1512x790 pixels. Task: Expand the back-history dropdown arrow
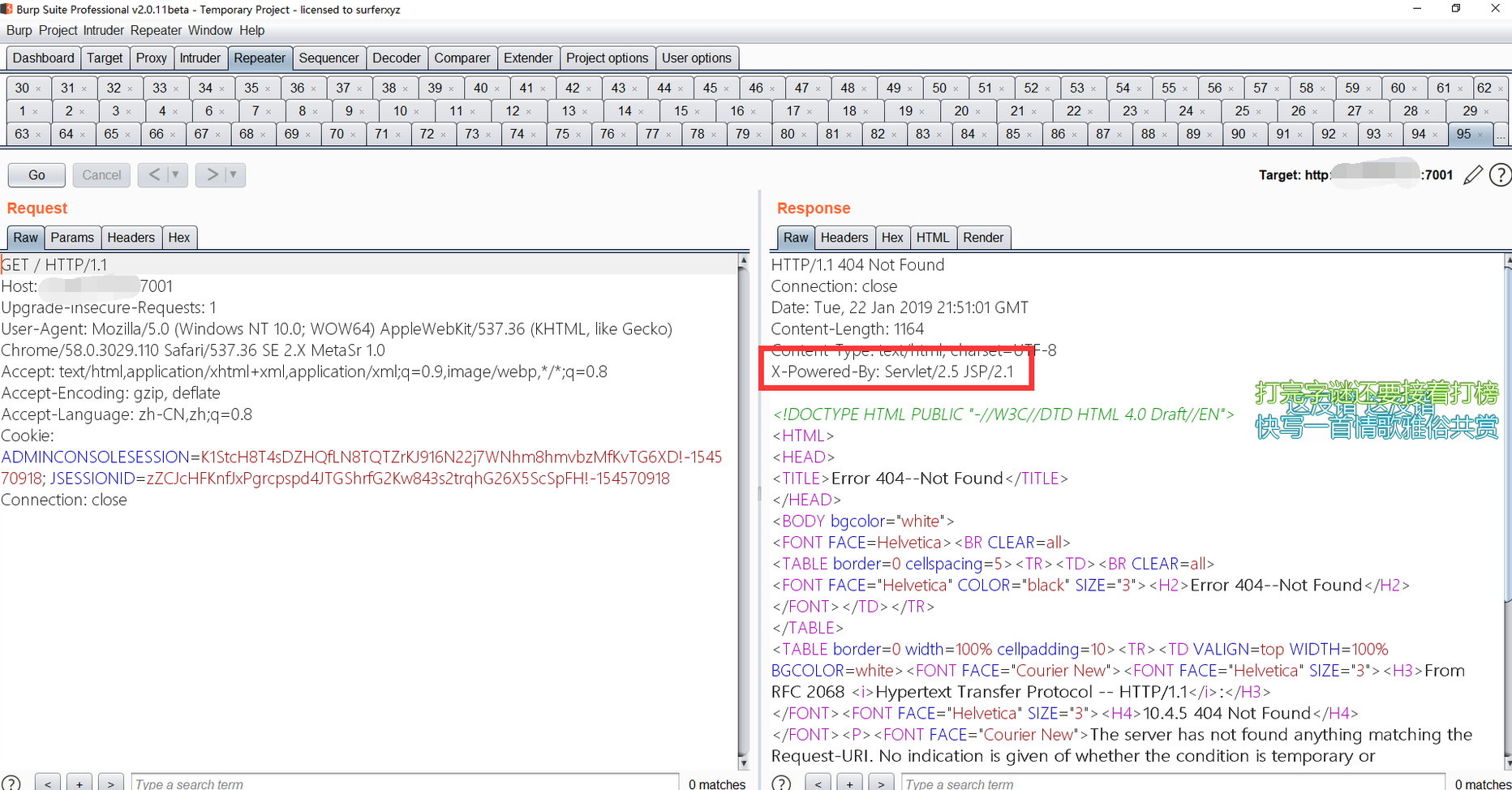(175, 174)
